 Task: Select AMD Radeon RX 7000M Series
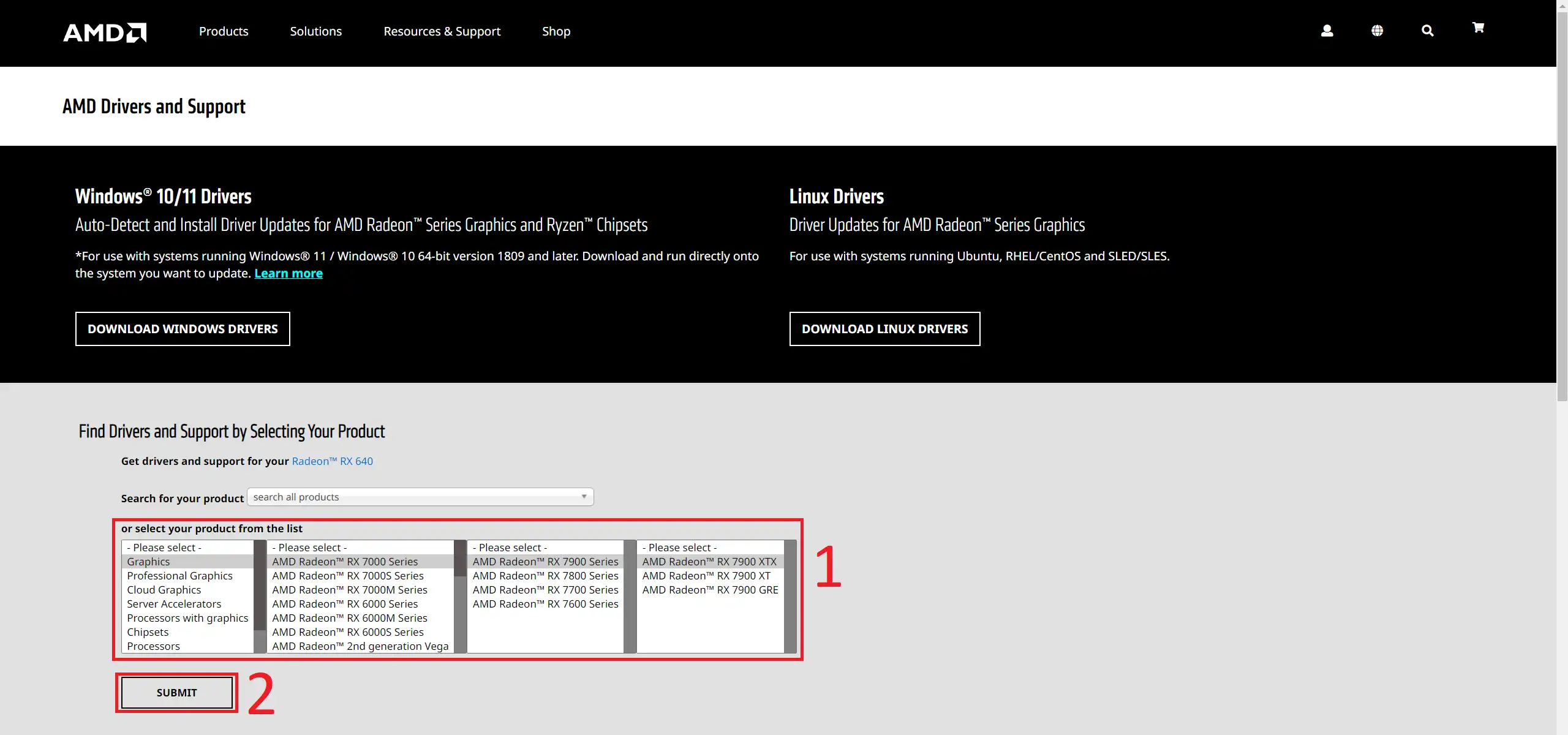click(361, 590)
